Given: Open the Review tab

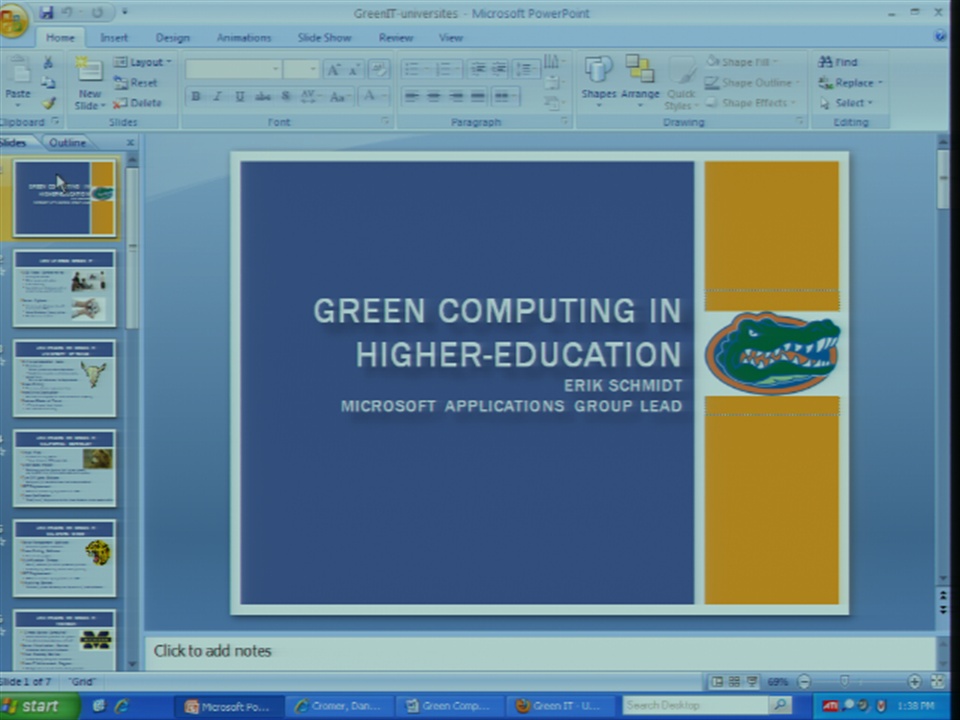Looking at the screenshot, I should [x=396, y=38].
